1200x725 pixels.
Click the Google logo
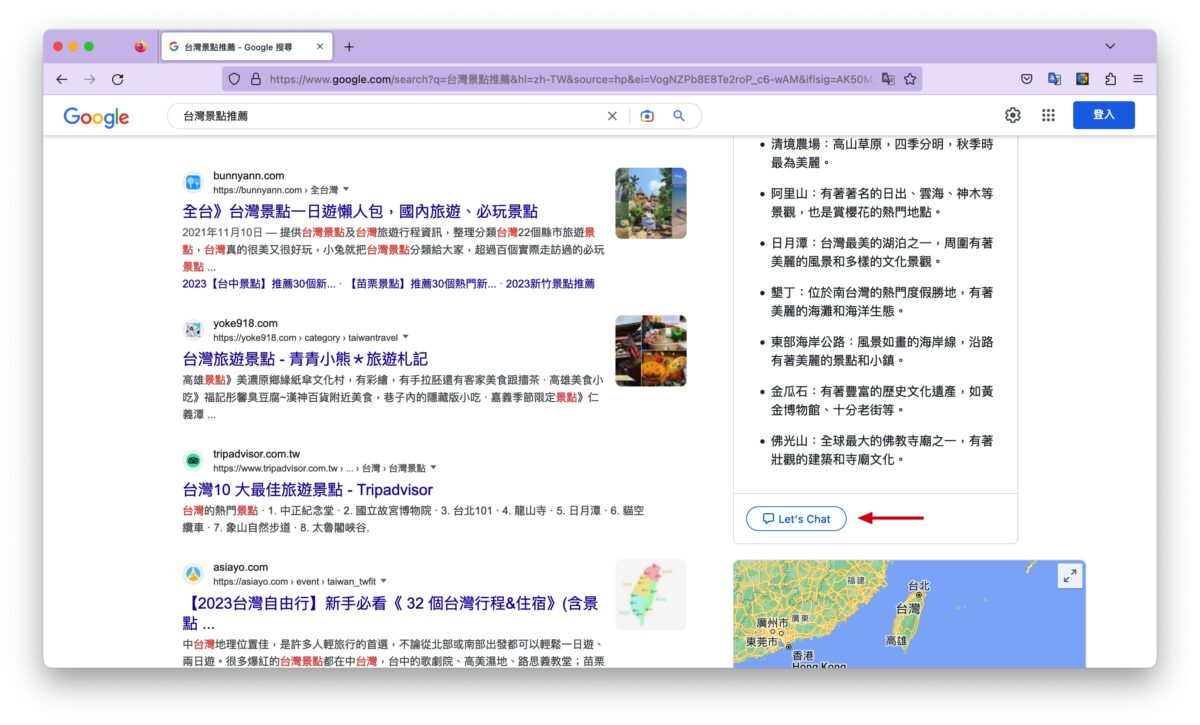[96, 117]
